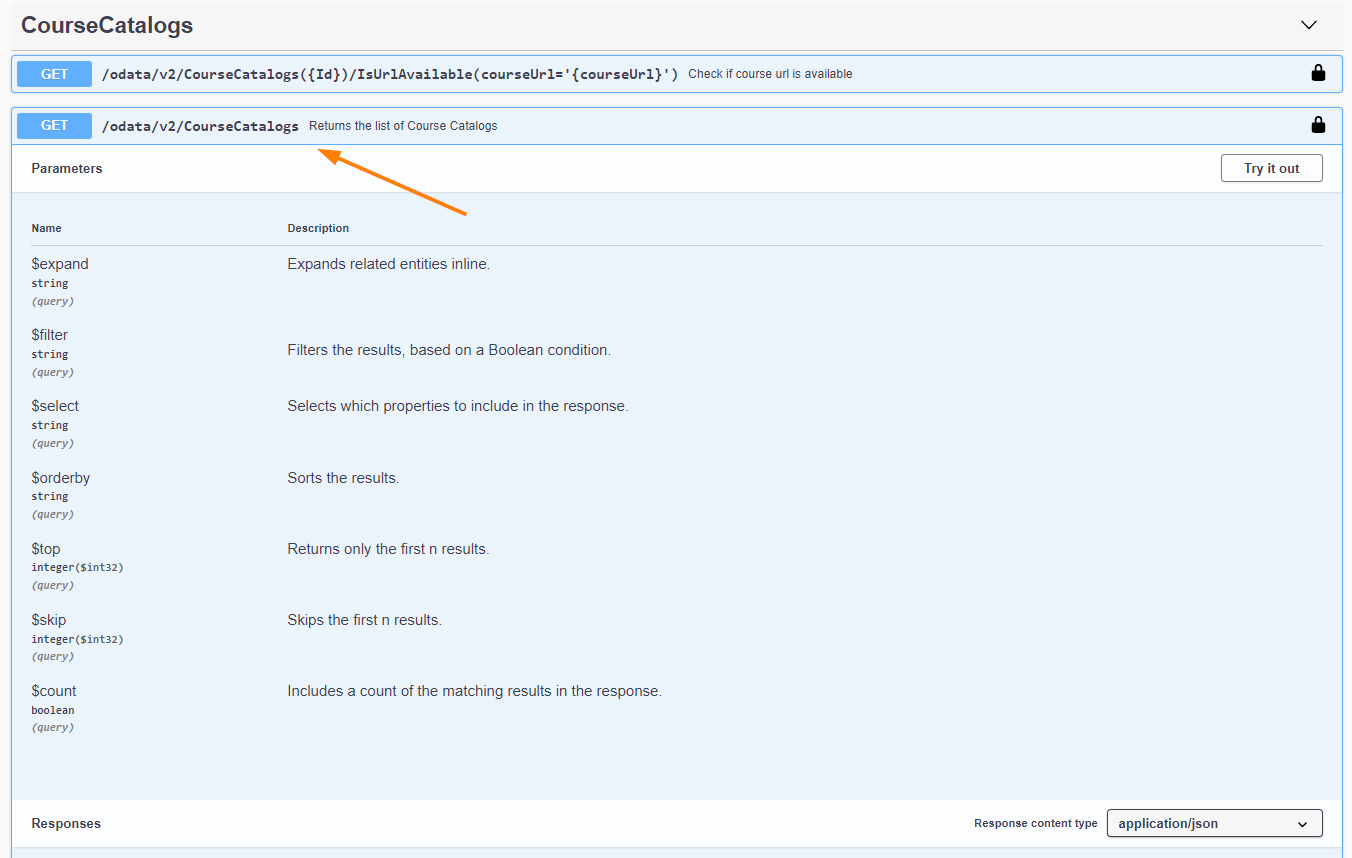1352x858 pixels.
Task: Expand the IsUrlAvailable endpoint path
Action: (x=390, y=74)
